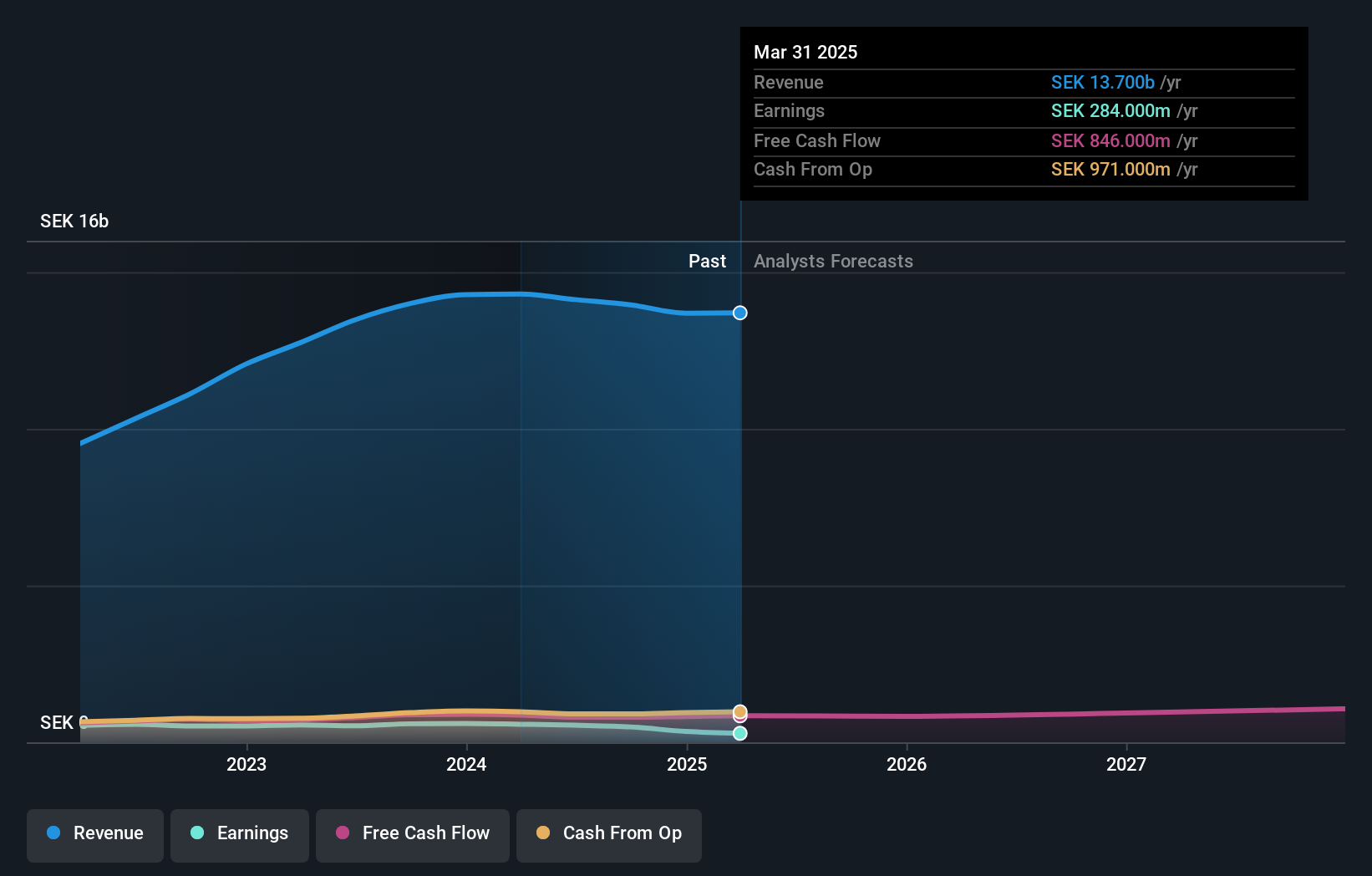Click the SEK 16b axis label
The height and width of the screenshot is (876, 1372).
[74, 221]
